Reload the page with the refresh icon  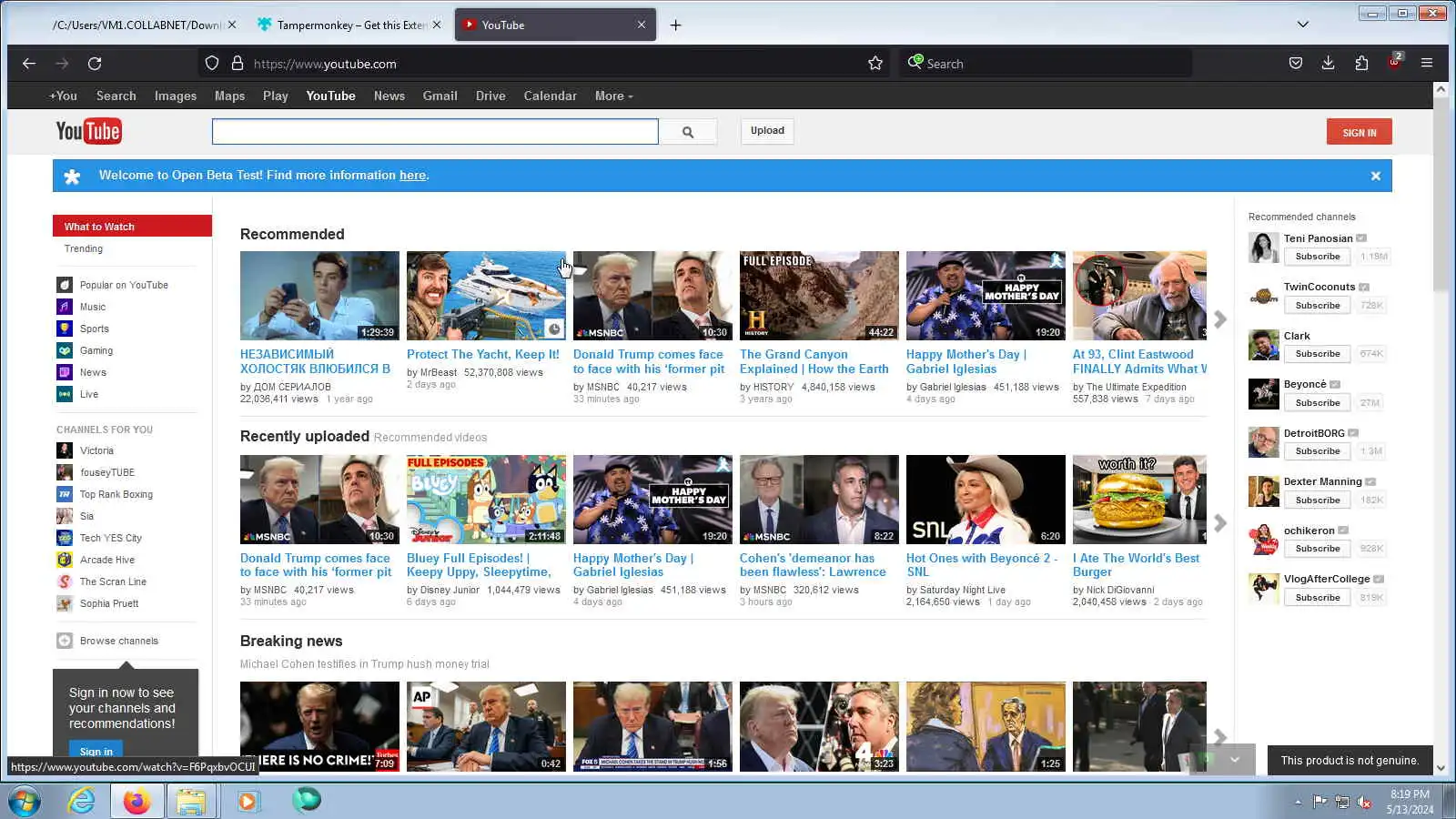coord(95,64)
